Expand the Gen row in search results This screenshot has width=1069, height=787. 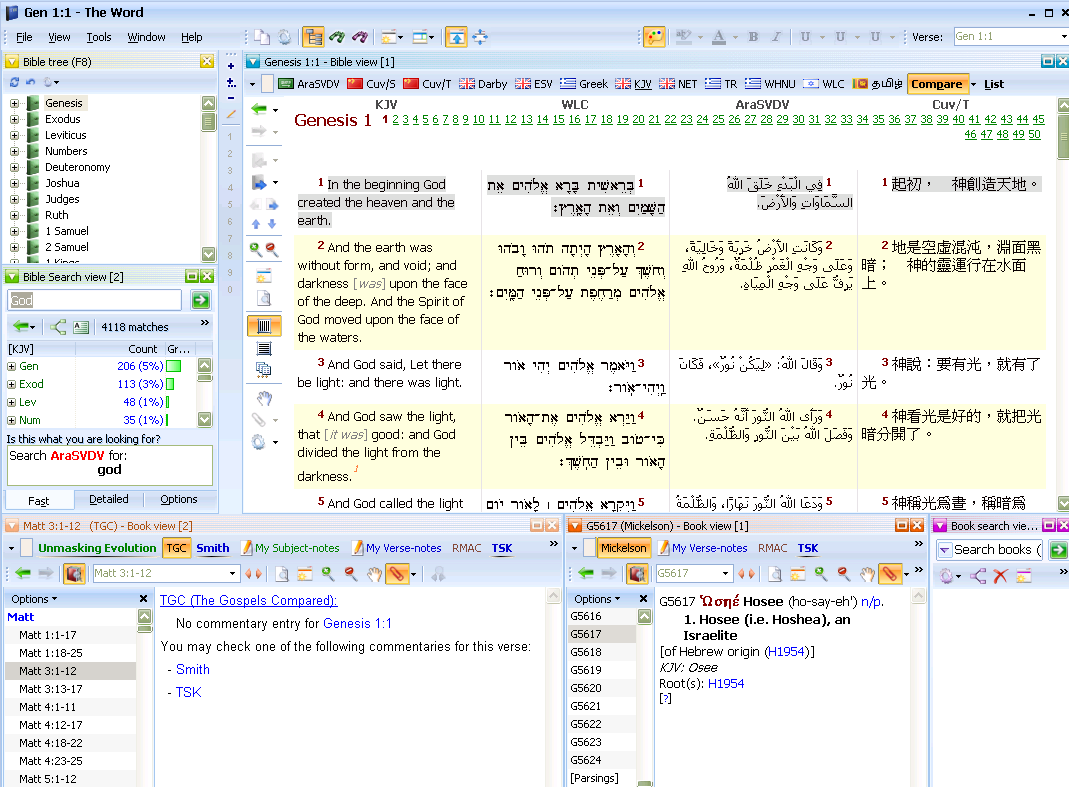click(x=12, y=366)
